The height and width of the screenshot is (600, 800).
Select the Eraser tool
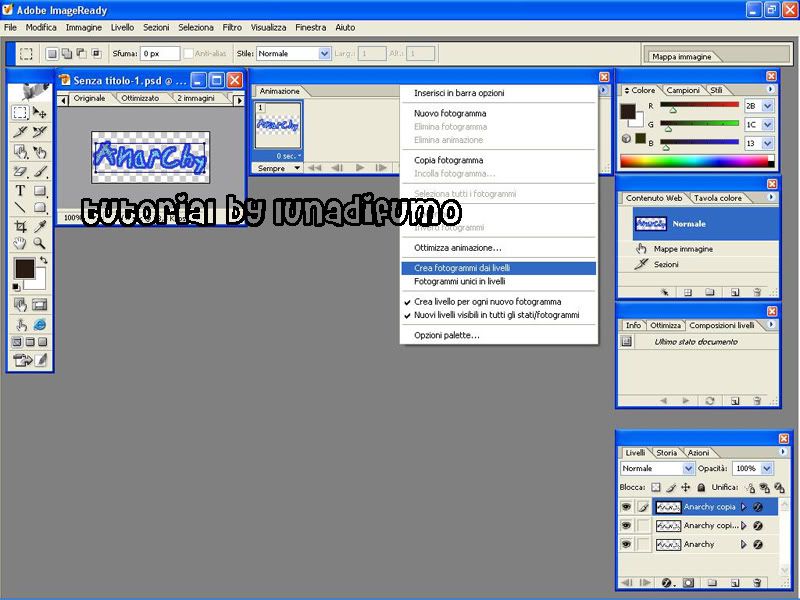(20, 171)
